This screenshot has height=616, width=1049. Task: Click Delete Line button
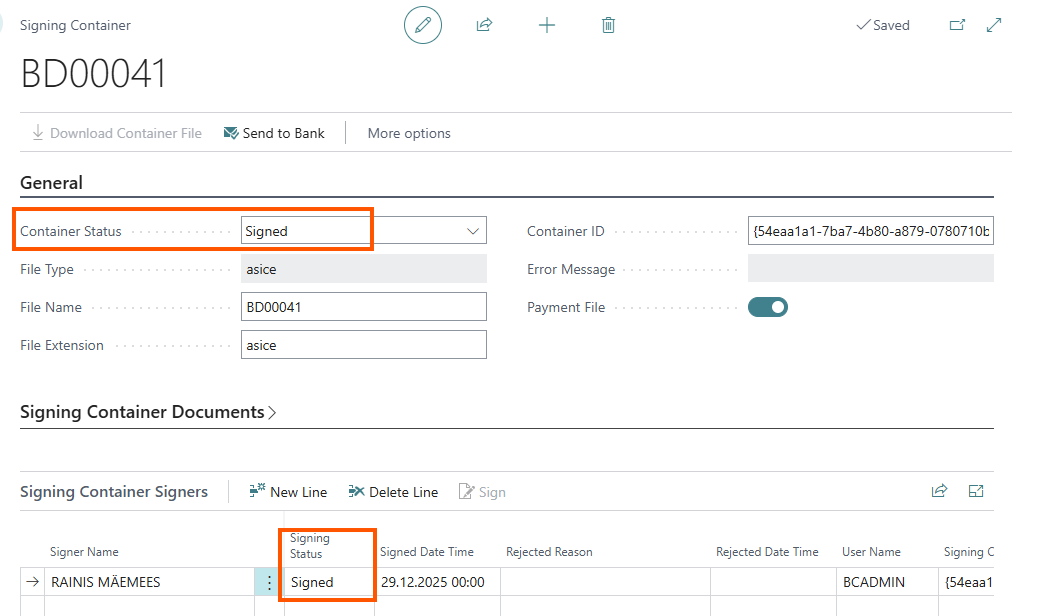pyautogui.click(x=393, y=492)
